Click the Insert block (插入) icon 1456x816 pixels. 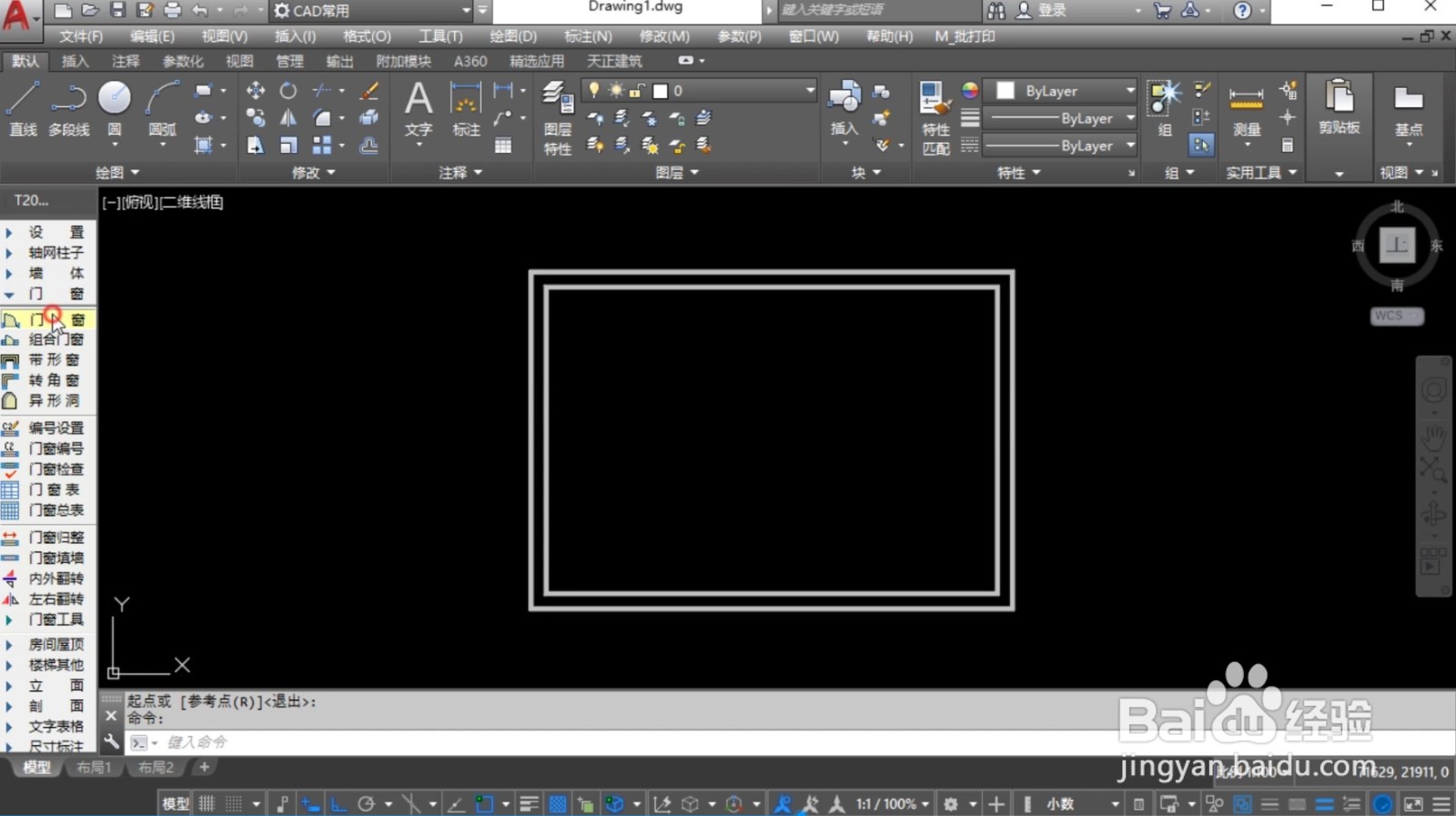pyautogui.click(x=844, y=108)
